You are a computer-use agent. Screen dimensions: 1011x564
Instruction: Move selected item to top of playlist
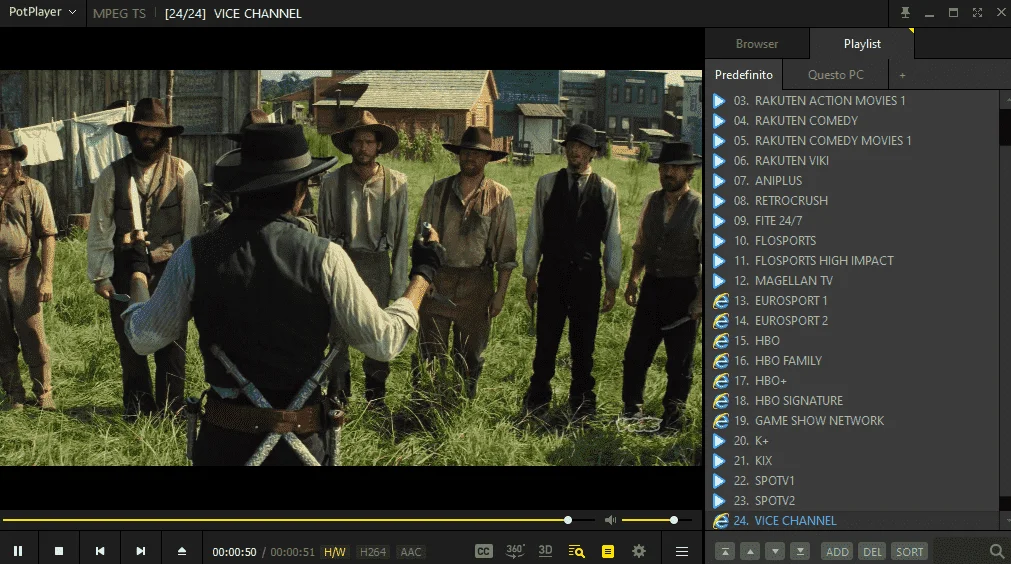(725, 552)
